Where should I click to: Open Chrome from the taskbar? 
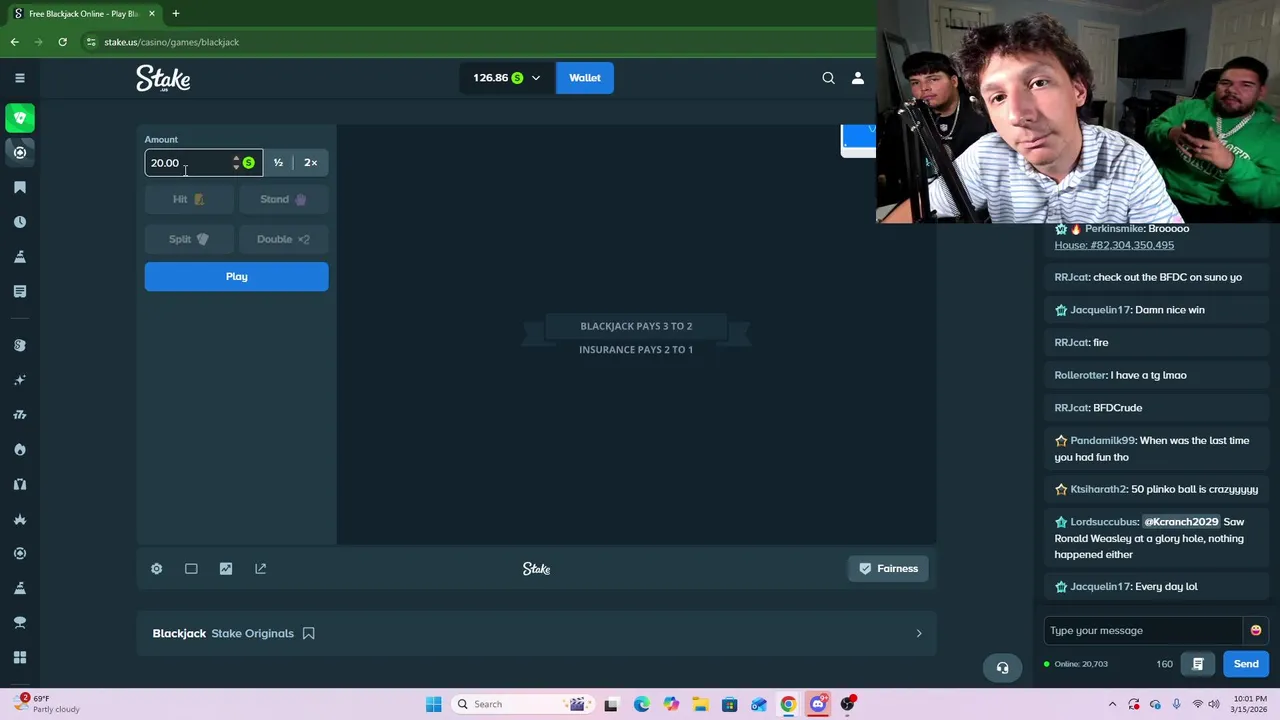(x=788, y=704)
